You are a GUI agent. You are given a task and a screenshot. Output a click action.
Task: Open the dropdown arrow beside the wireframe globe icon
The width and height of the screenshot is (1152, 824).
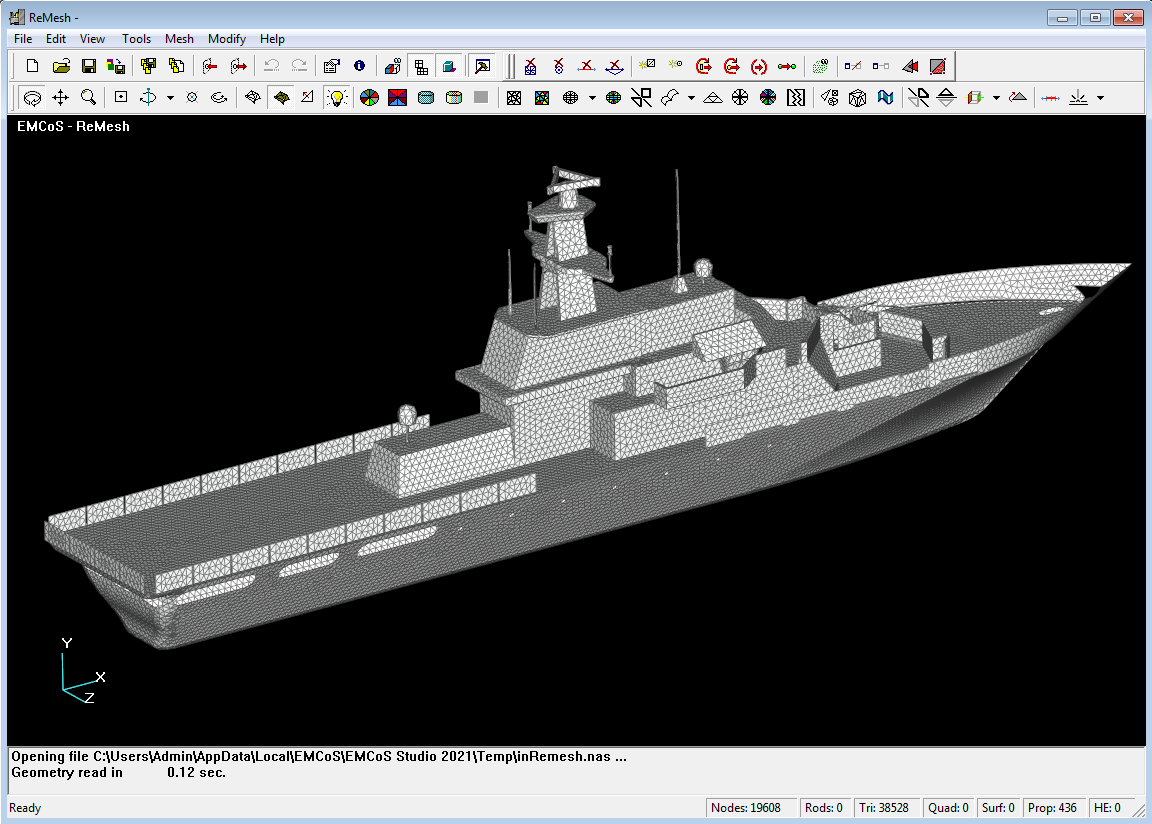[x=592, y=98]
